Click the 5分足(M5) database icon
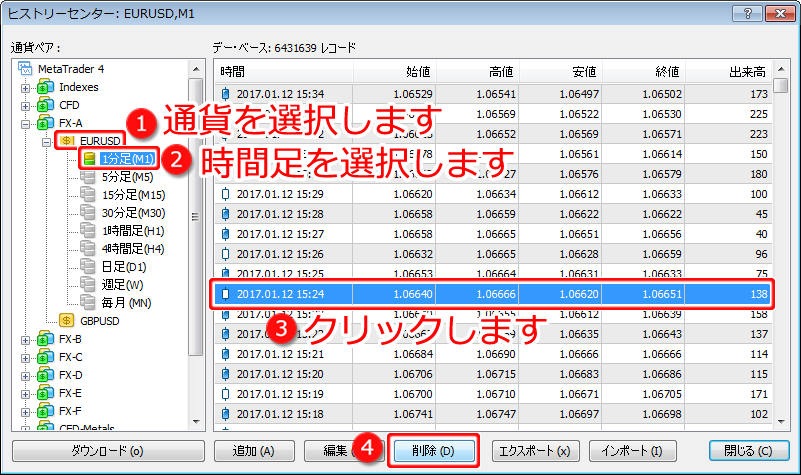 coord(88,177)
